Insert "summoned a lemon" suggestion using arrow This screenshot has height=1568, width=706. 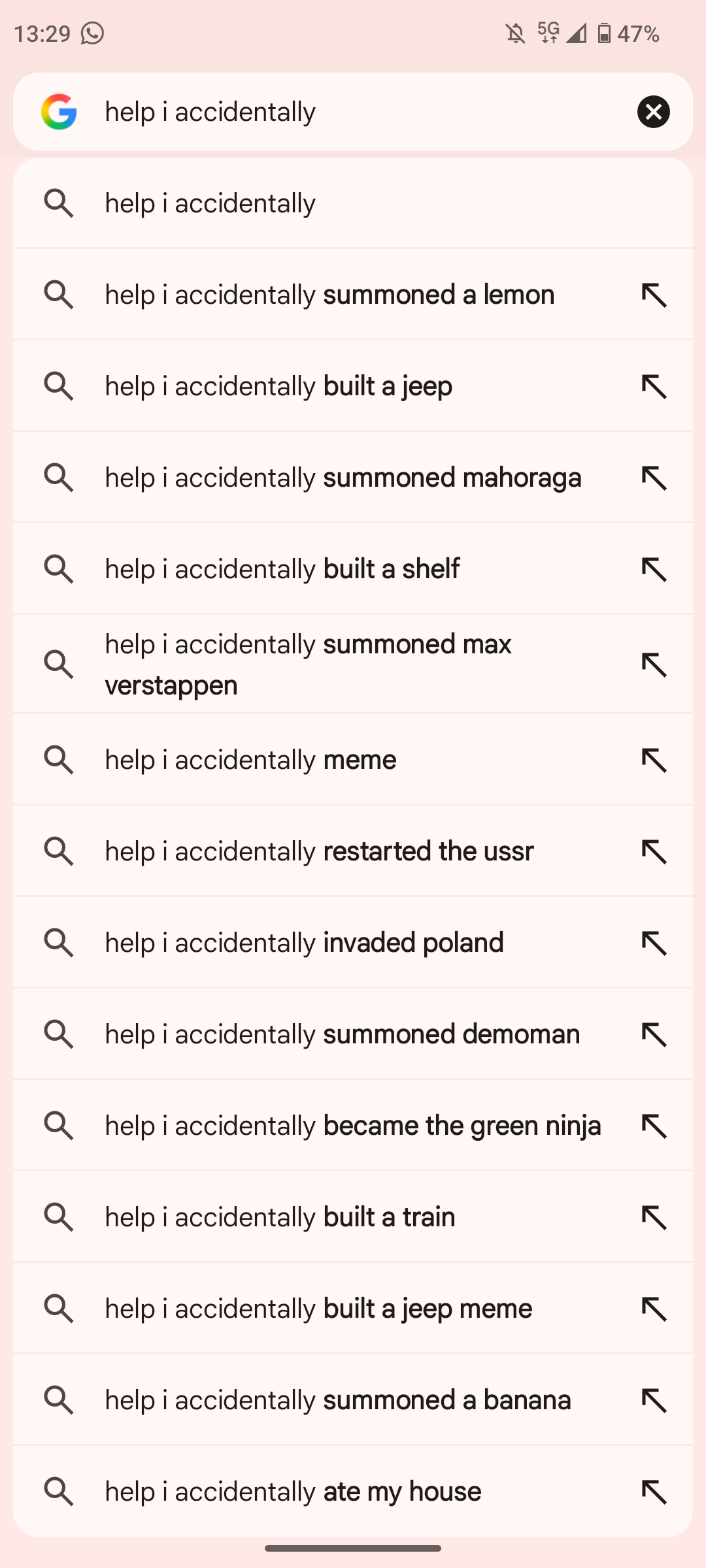[654, 295]
